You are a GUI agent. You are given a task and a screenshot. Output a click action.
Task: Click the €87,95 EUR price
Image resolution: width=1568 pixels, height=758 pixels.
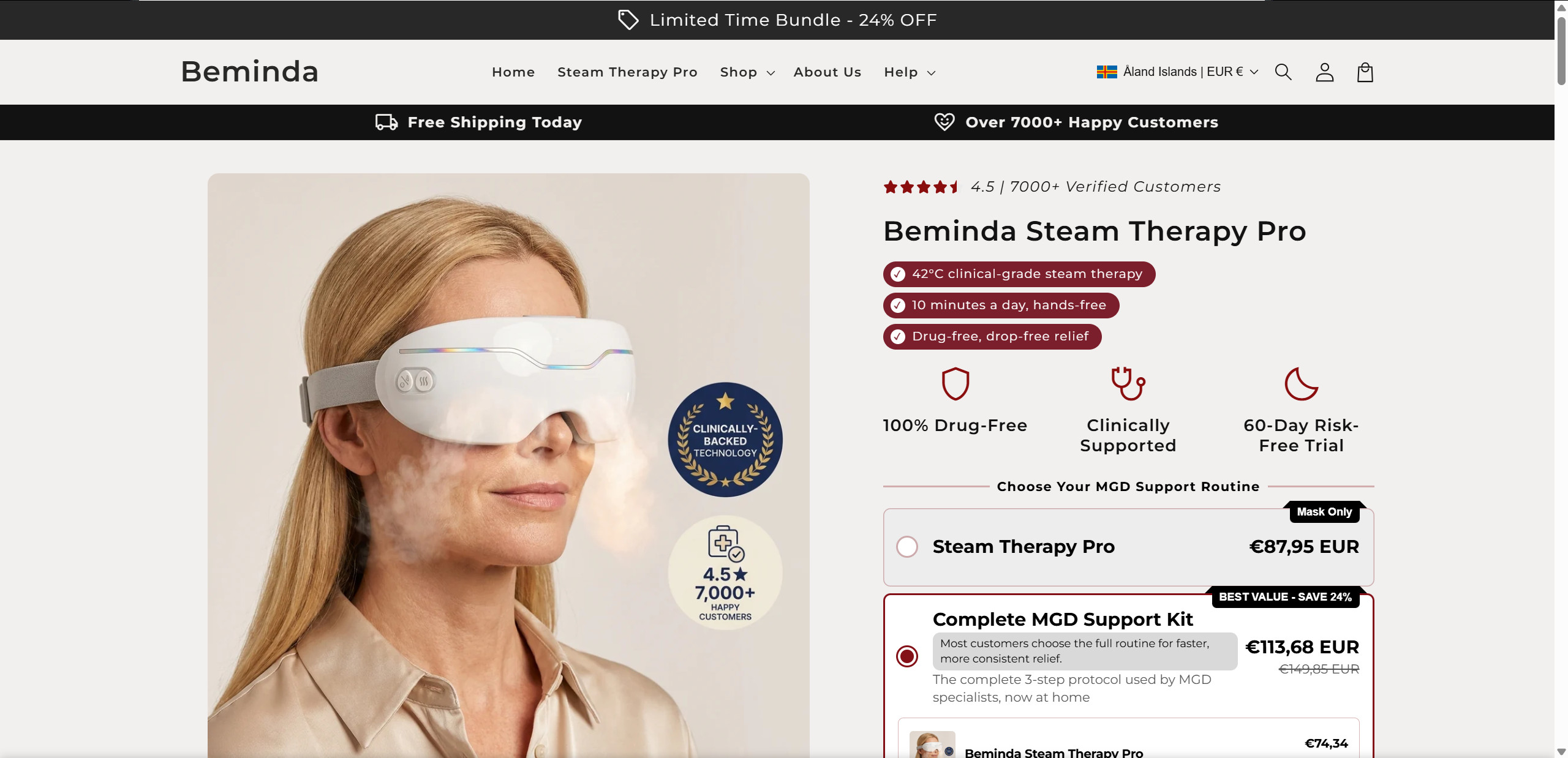[x=1304, y=546]
